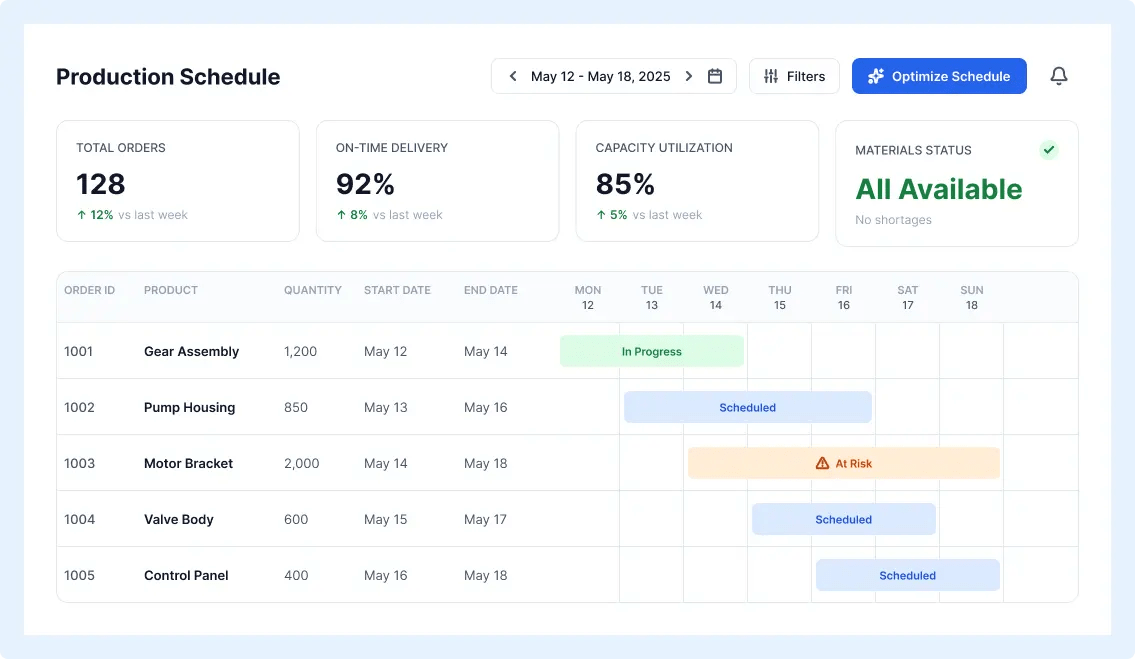Click the sliders icon in Filters

pyautogui.click(x=771, y=76)
